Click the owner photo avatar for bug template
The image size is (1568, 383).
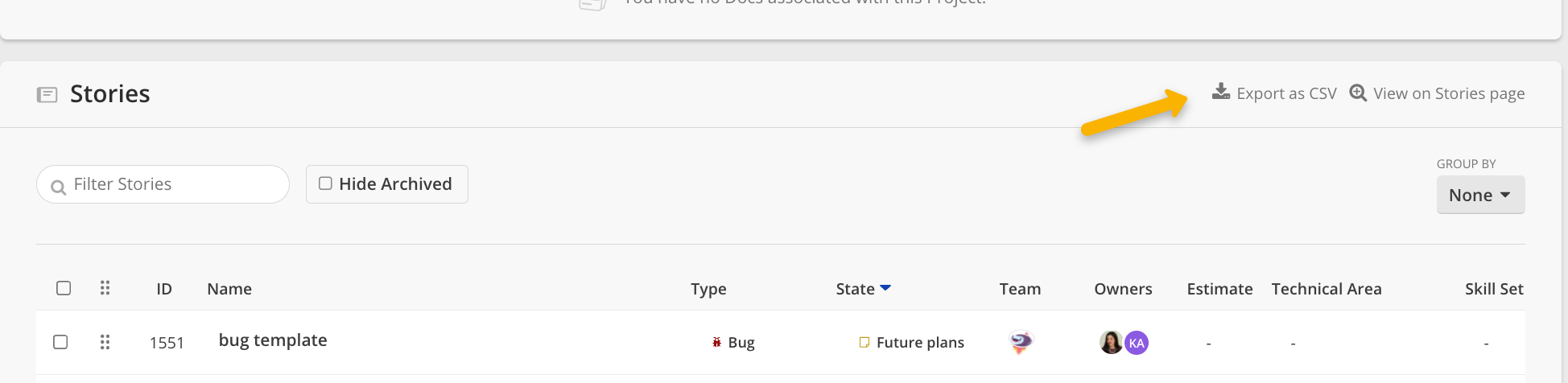click(1112, 343)
